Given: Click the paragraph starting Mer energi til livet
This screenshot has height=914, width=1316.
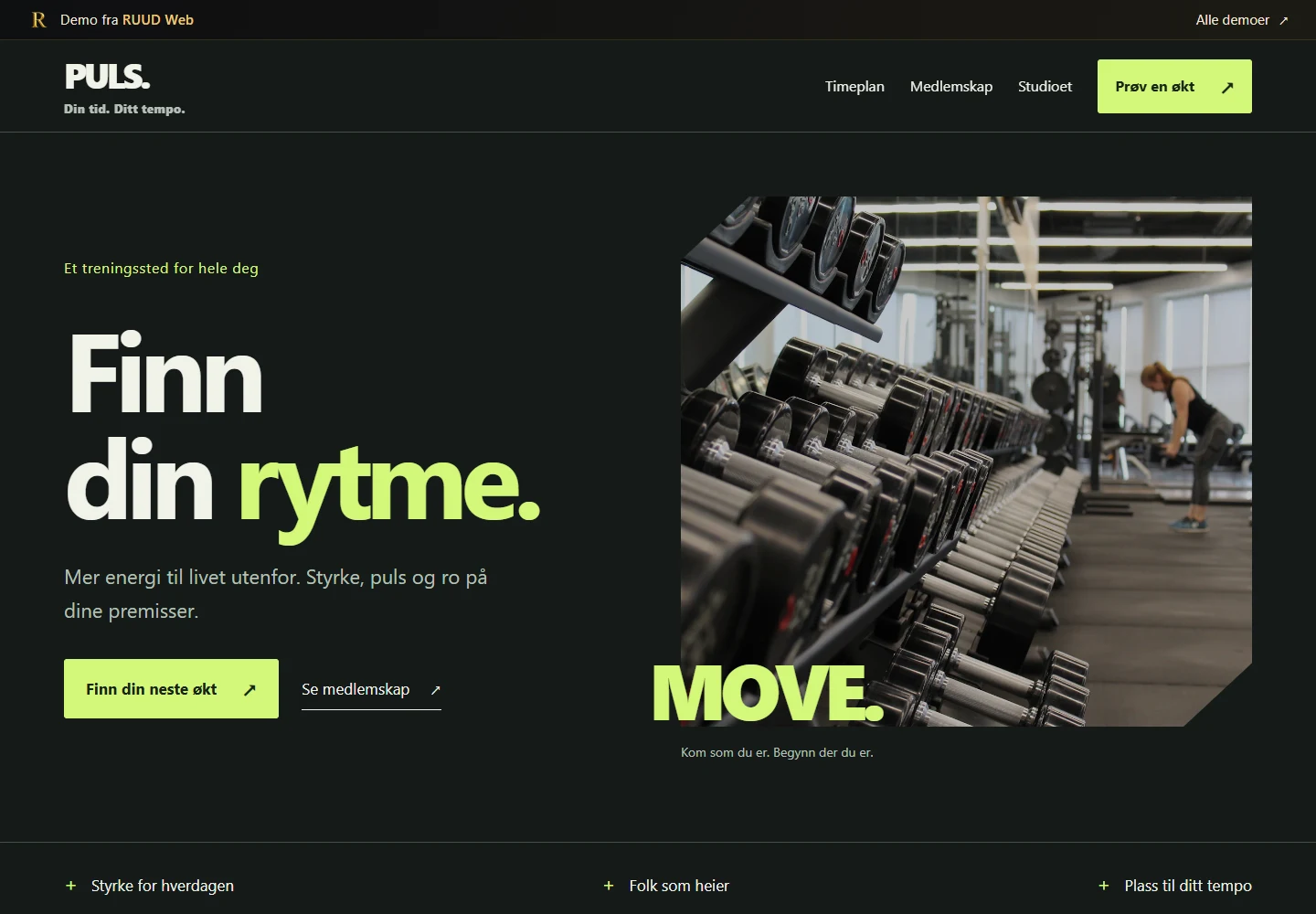Looking at the screenshot, I should point(276,594).
